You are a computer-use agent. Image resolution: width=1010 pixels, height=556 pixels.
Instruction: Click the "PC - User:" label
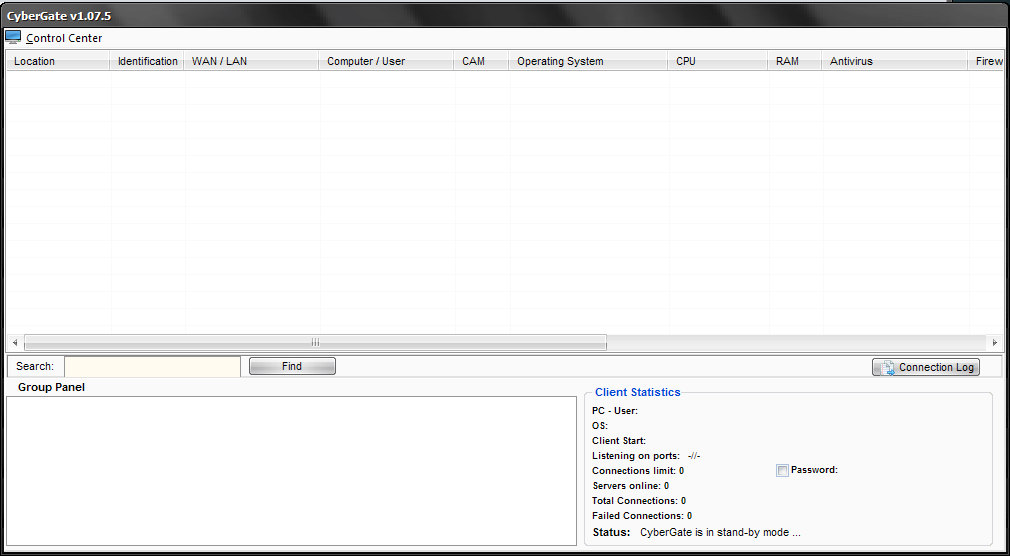[x=615, y=411]
